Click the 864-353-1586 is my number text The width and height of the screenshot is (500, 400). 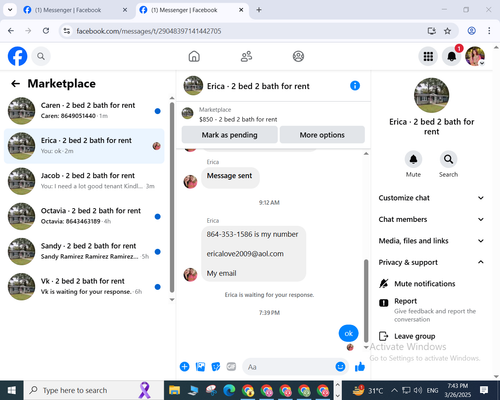point(252,234)
